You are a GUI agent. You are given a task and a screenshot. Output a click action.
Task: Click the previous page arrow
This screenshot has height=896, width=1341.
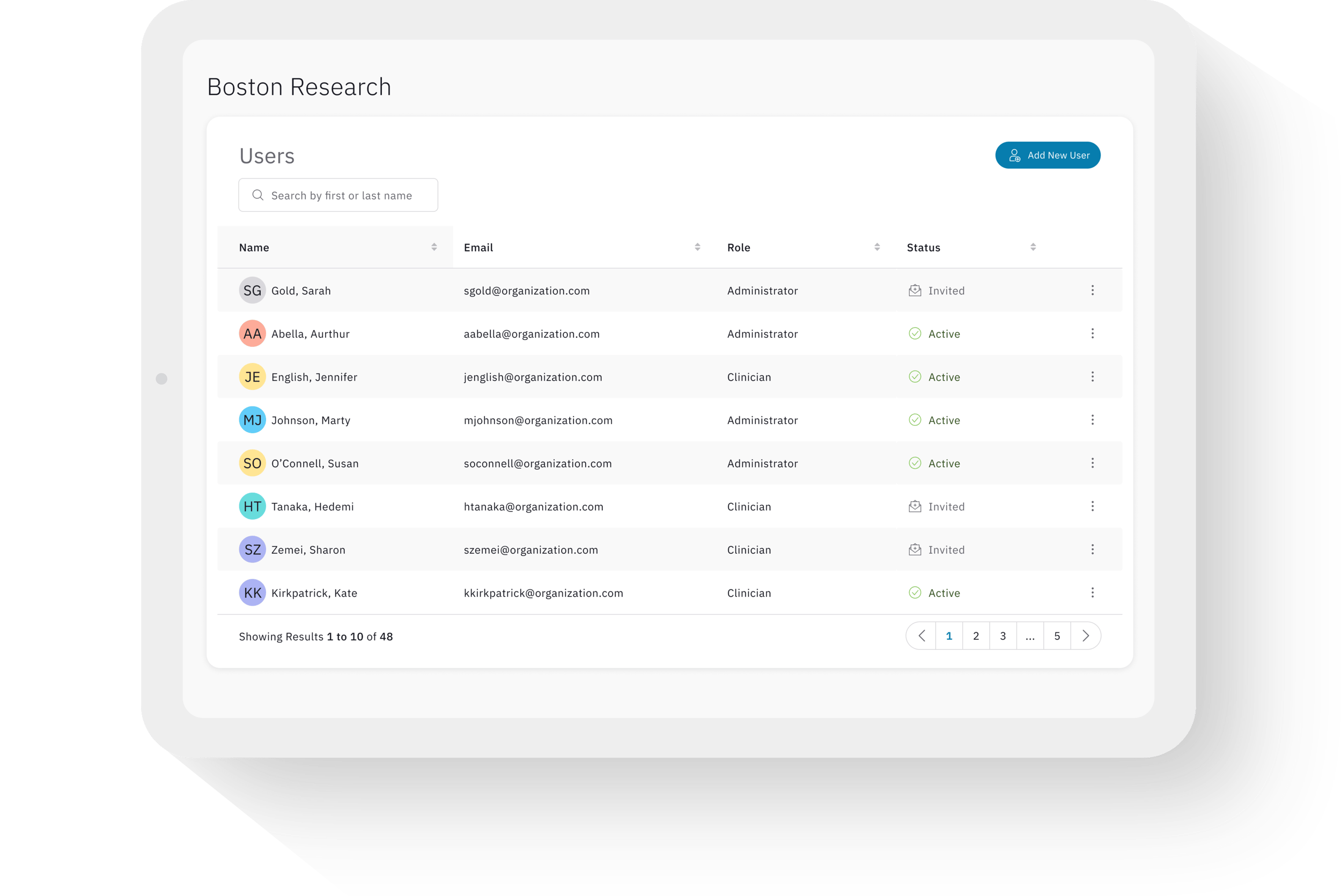(922, 636)
